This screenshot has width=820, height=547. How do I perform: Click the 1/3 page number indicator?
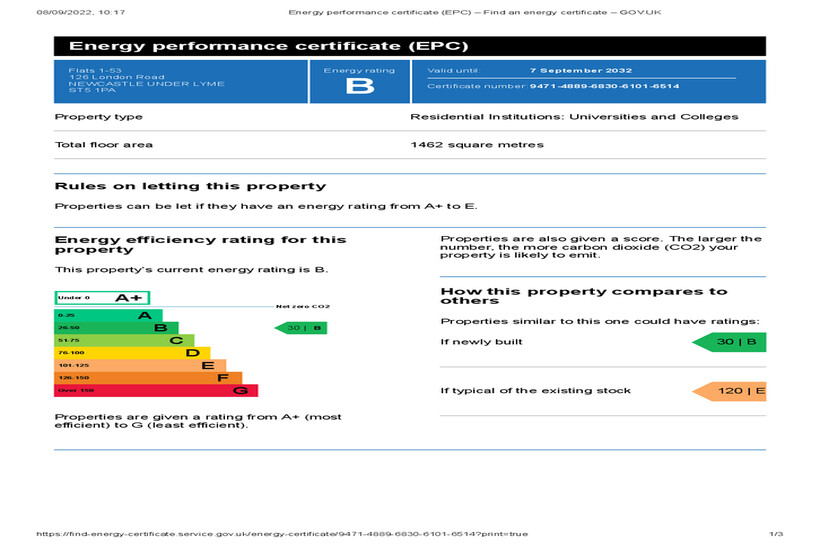(776, 534)
